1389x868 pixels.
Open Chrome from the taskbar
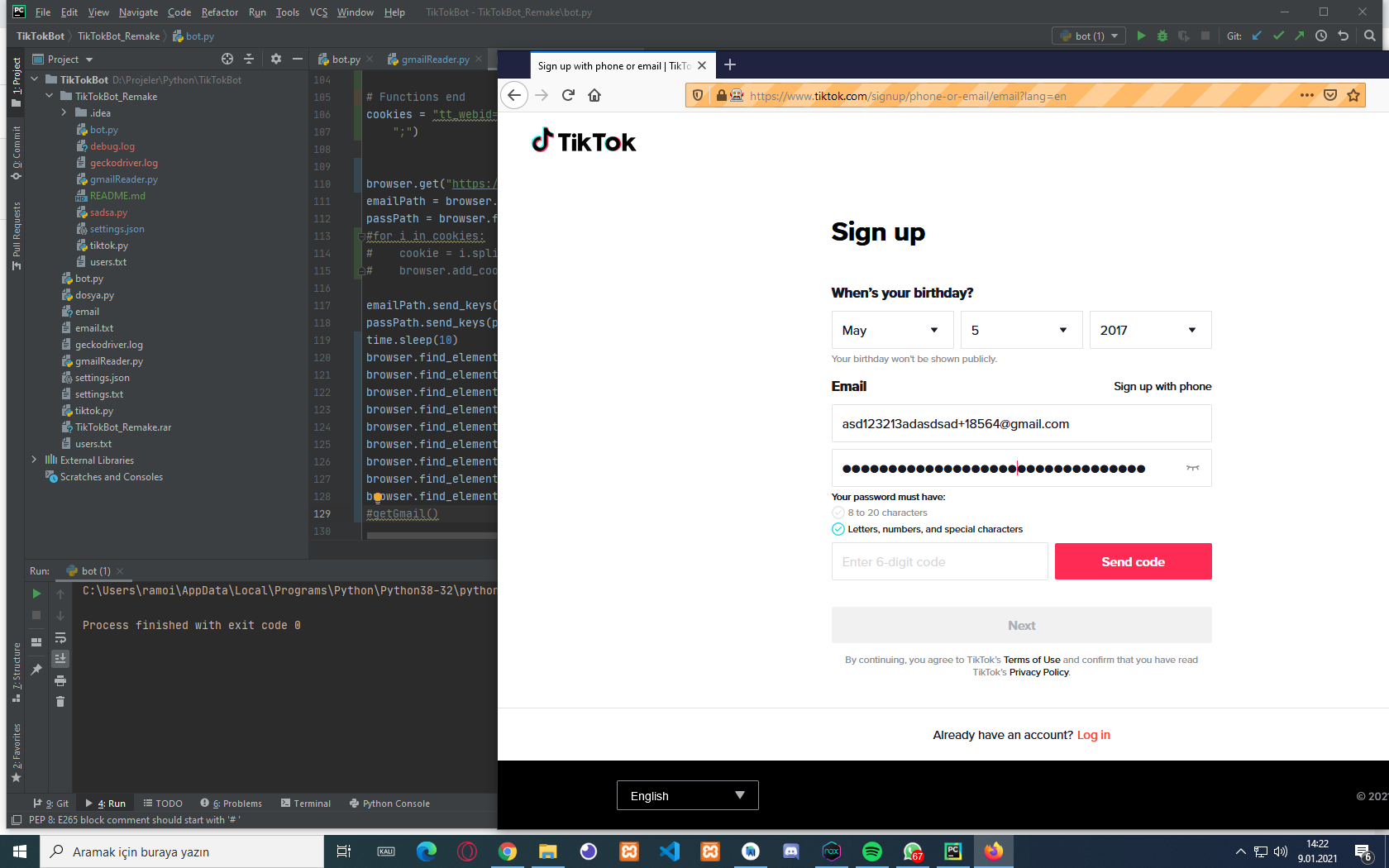(x=508, y=851)
